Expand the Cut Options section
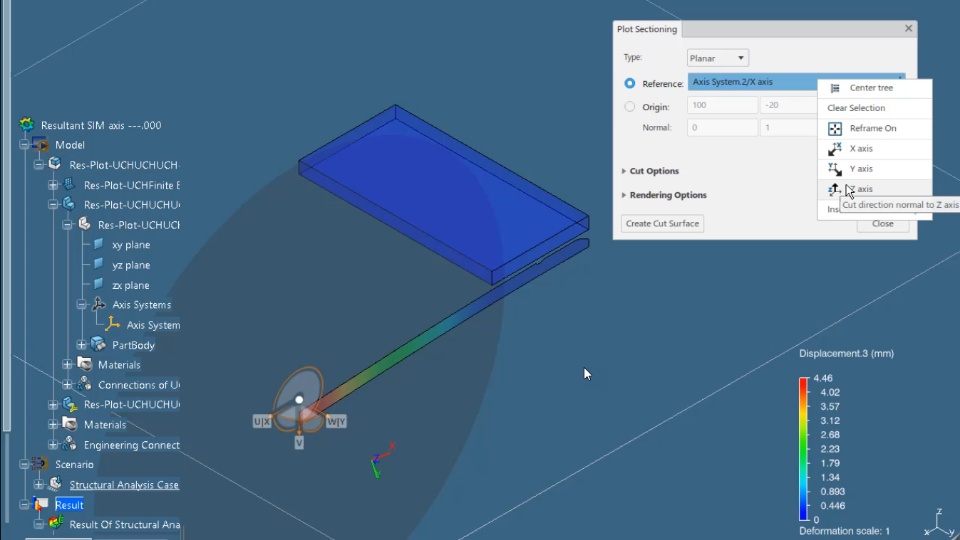Screen dimensions: 960x540 [x=624, y=171]
